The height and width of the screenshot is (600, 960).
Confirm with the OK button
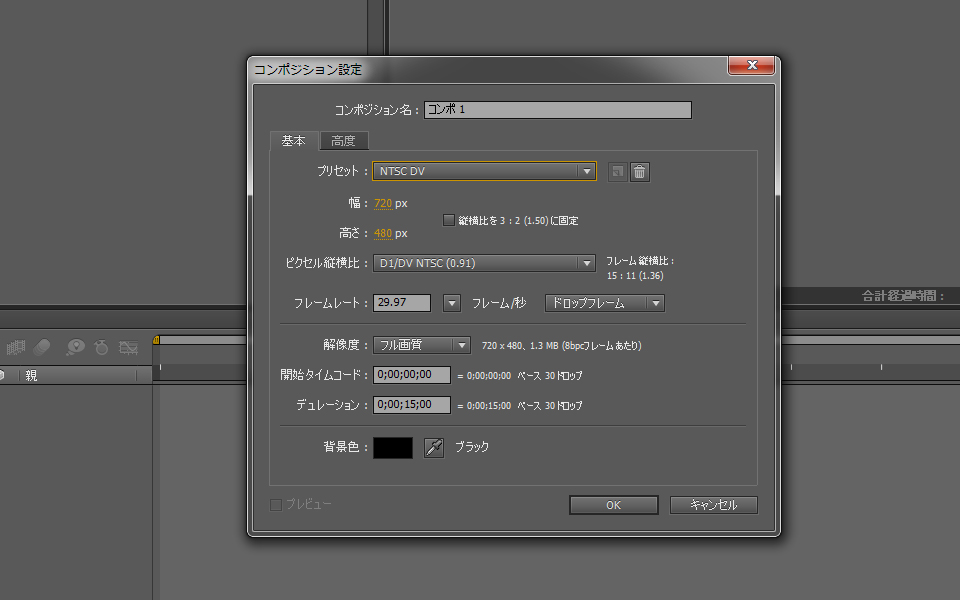[x=613, y=505]
